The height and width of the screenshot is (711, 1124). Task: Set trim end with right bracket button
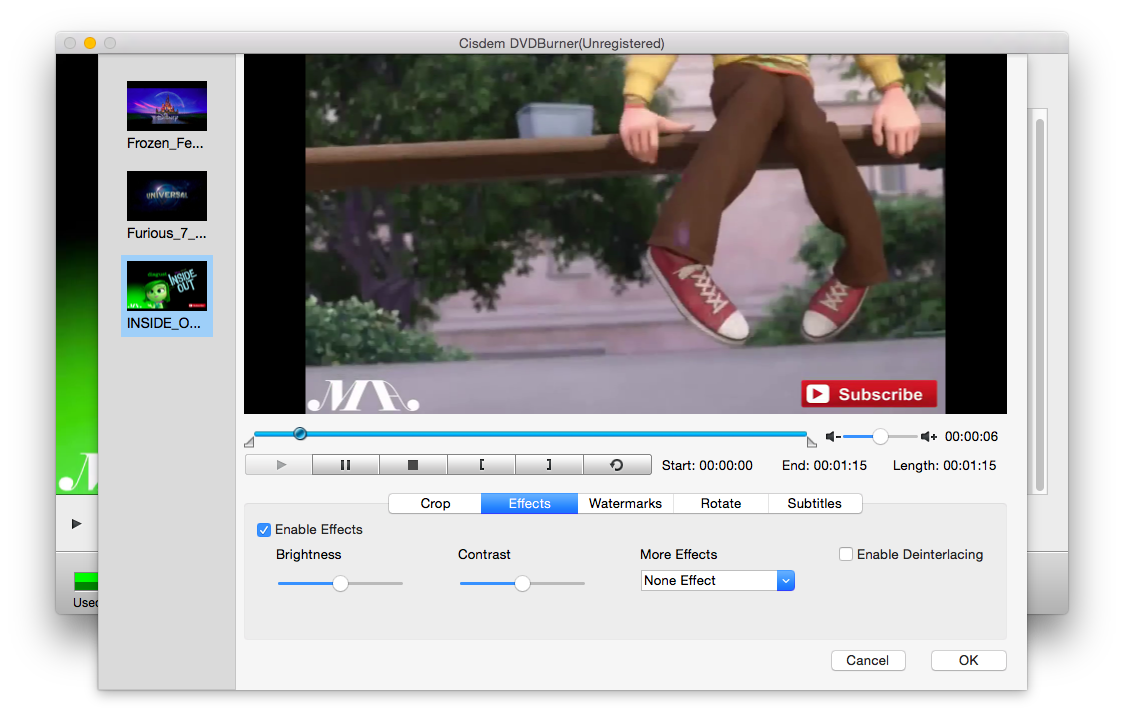549,465
